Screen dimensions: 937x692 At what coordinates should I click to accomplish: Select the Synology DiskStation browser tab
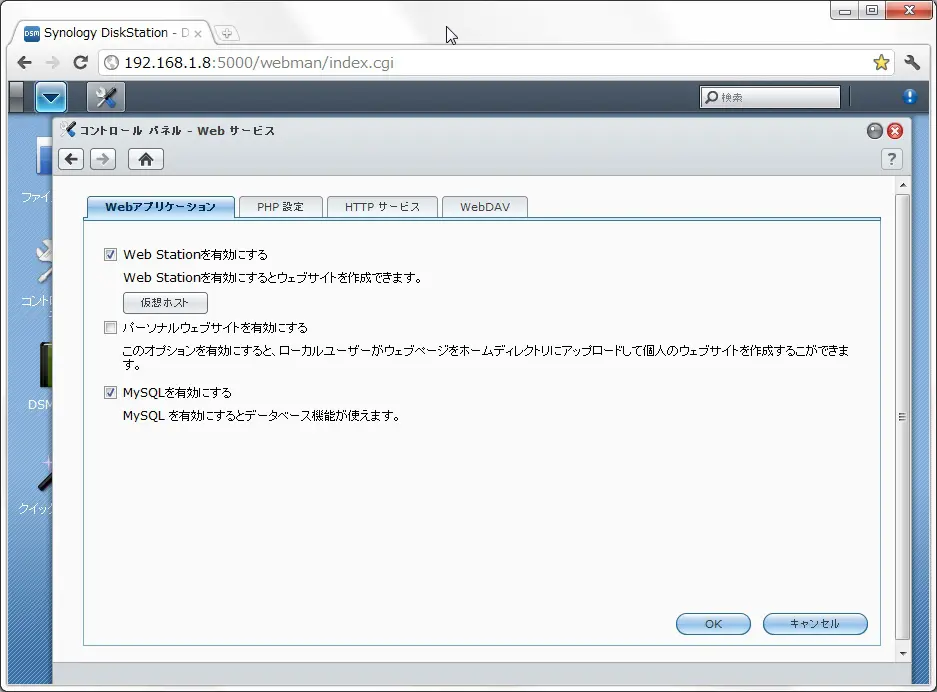coord(112,33)
